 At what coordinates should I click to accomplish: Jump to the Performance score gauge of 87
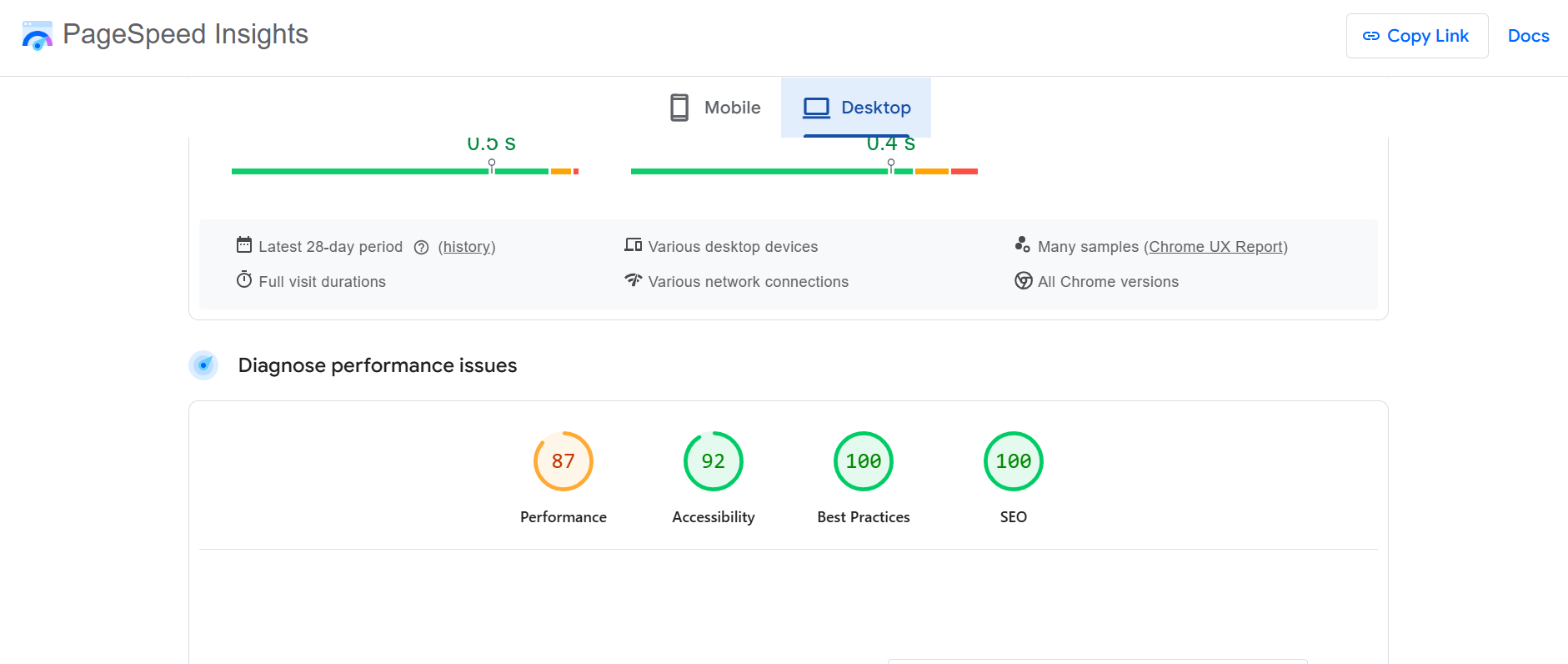point(564,461)
